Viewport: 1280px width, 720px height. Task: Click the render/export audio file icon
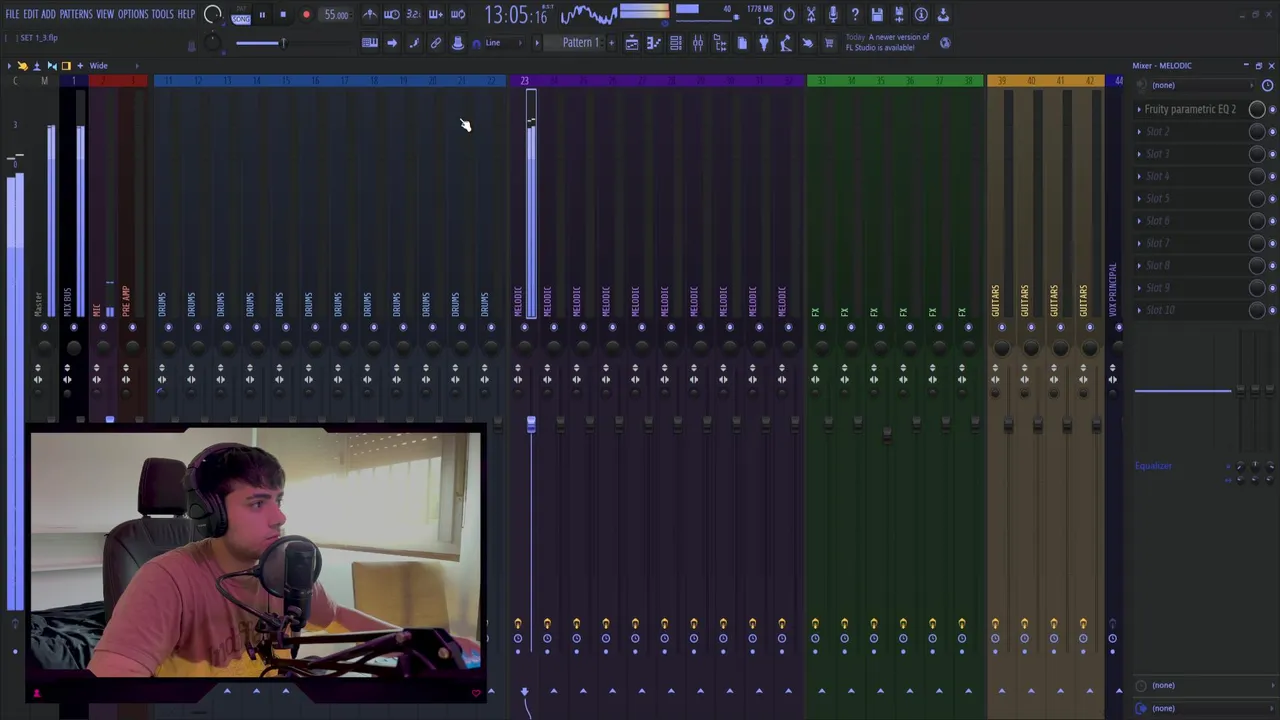(x=899, y=15)
